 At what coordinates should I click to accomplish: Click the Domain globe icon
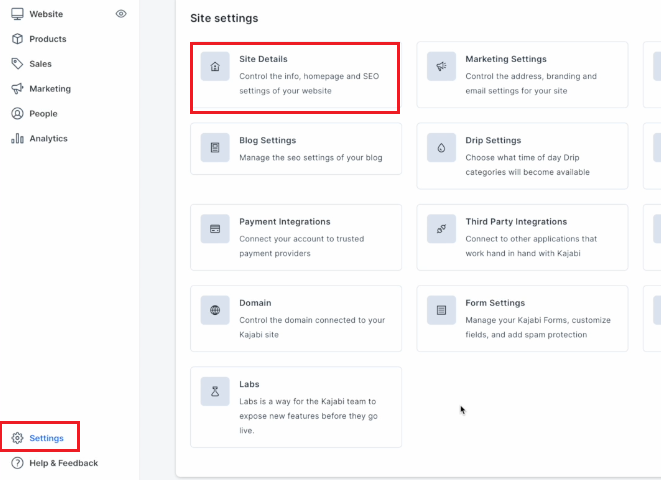pos(215,310)
